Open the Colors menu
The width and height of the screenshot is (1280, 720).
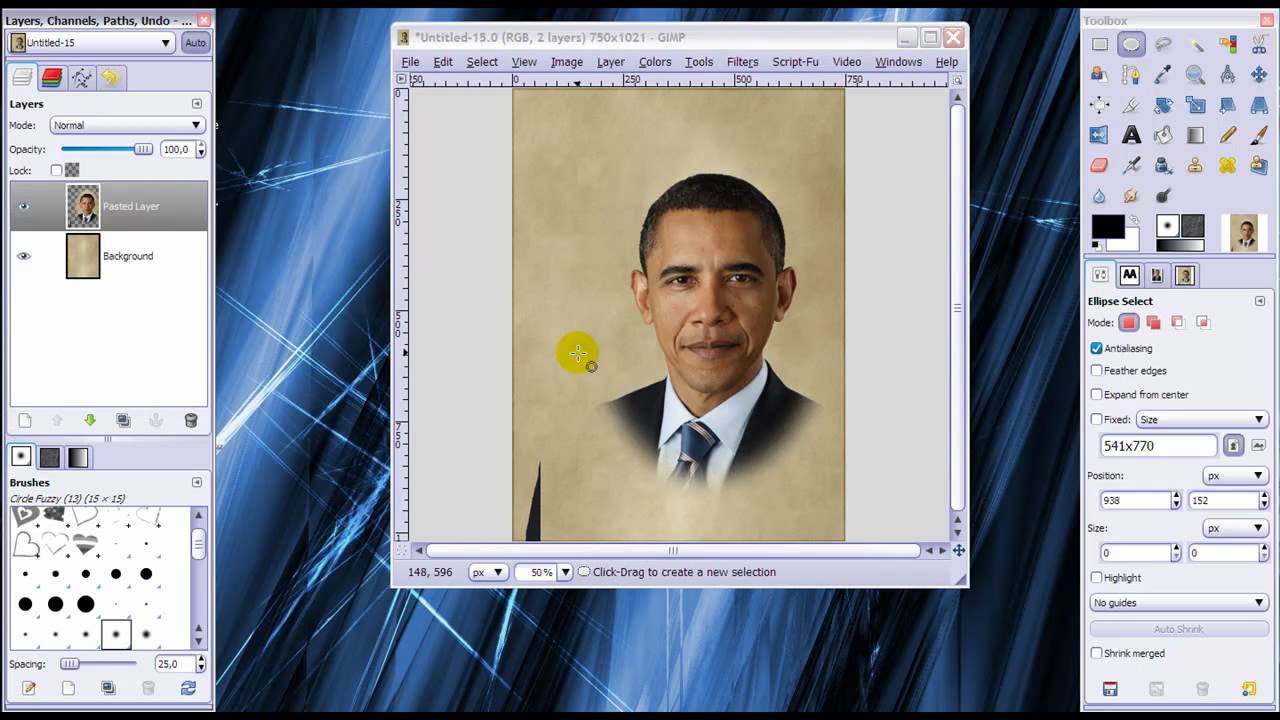(x=655, y=62)
